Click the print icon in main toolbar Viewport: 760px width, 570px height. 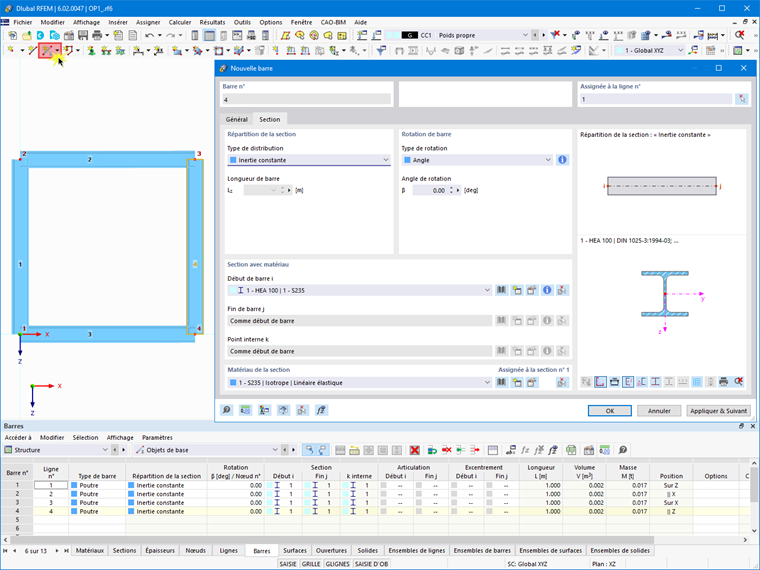click(x=97, y=35)
